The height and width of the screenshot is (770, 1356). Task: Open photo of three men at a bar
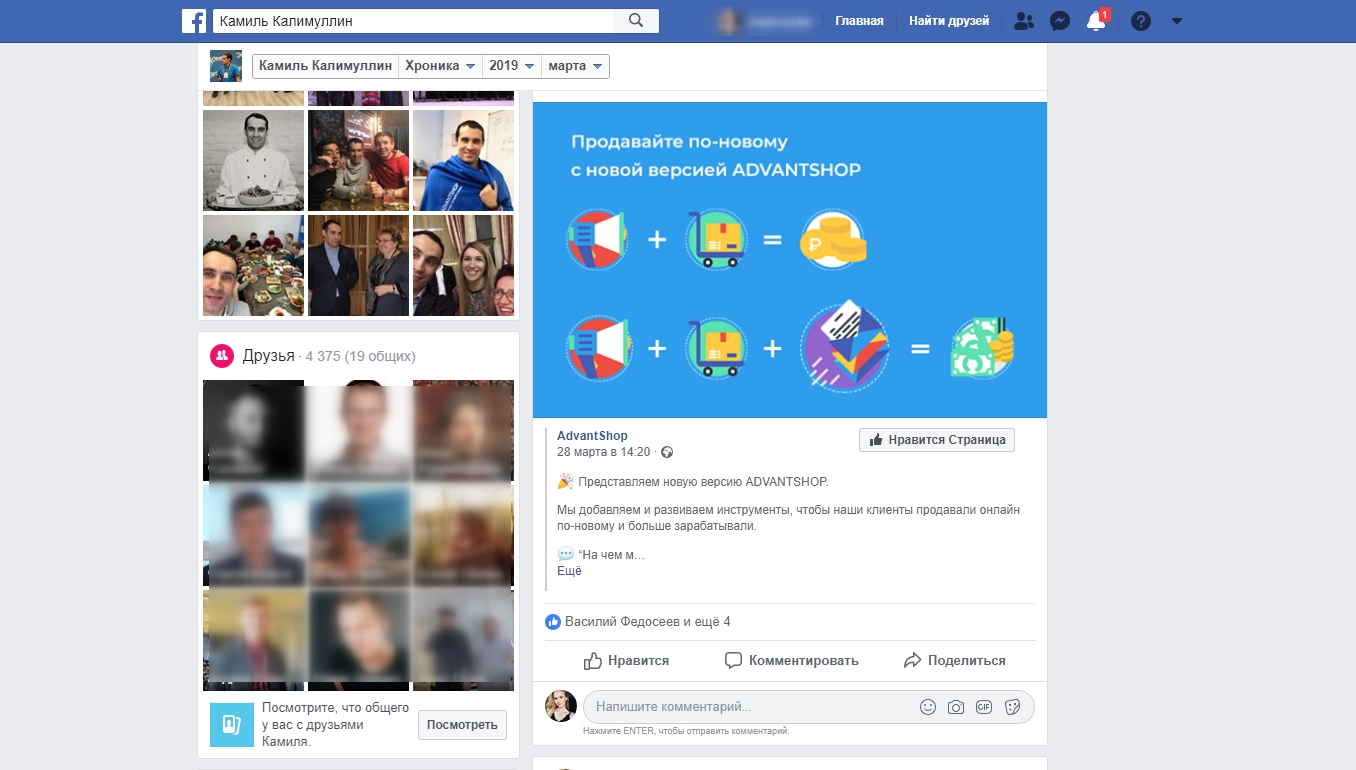[358, 160]
